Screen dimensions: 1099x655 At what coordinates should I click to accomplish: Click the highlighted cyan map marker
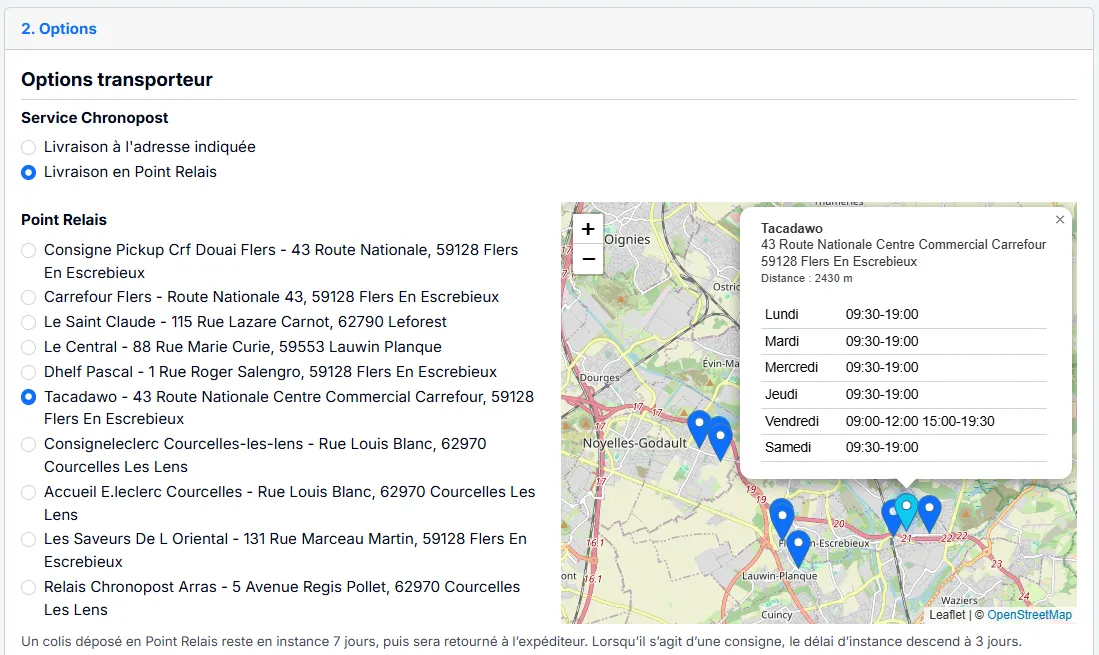(906, 508)
